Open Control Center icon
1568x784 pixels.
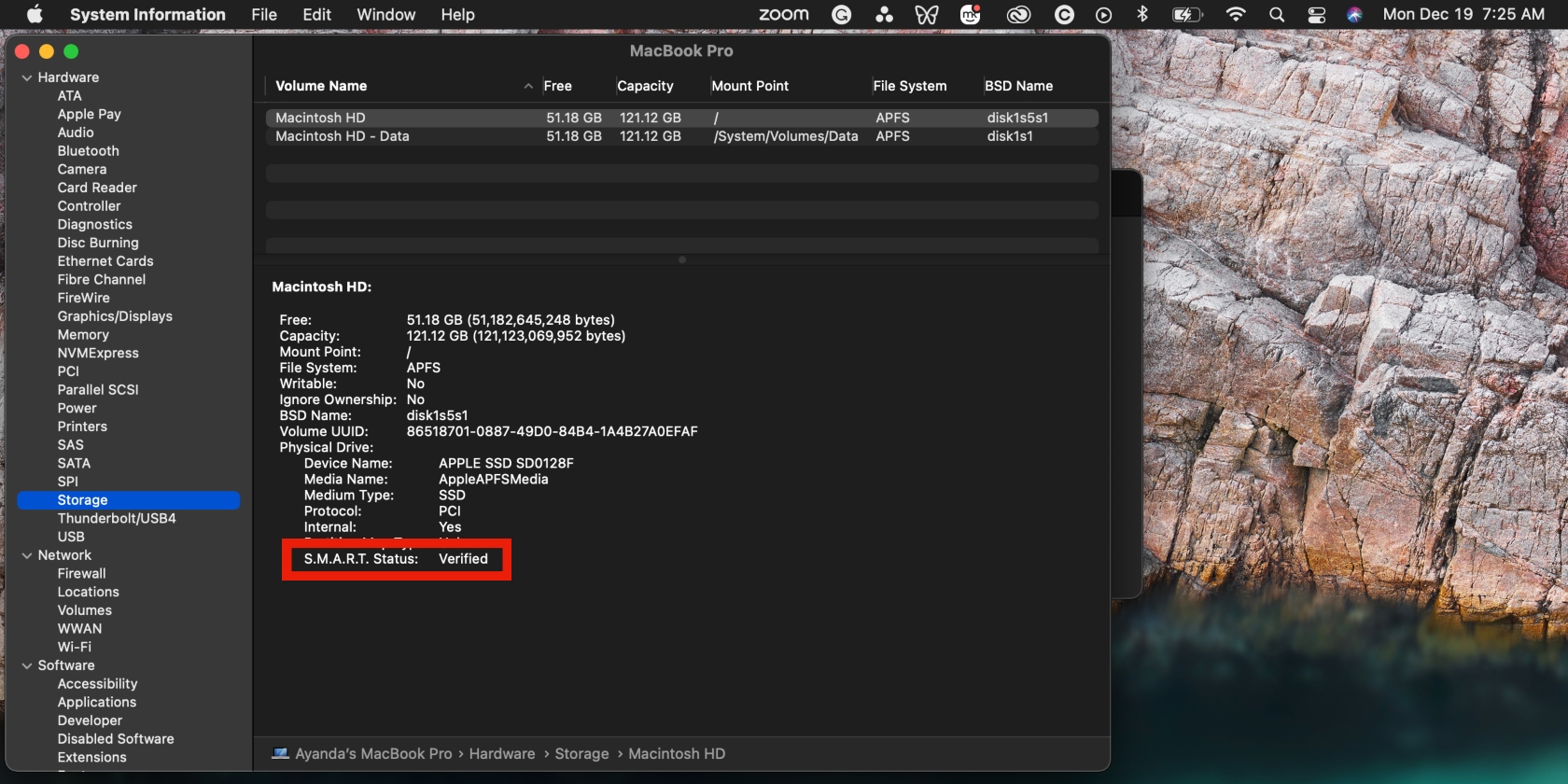[x=1317, y=14]
